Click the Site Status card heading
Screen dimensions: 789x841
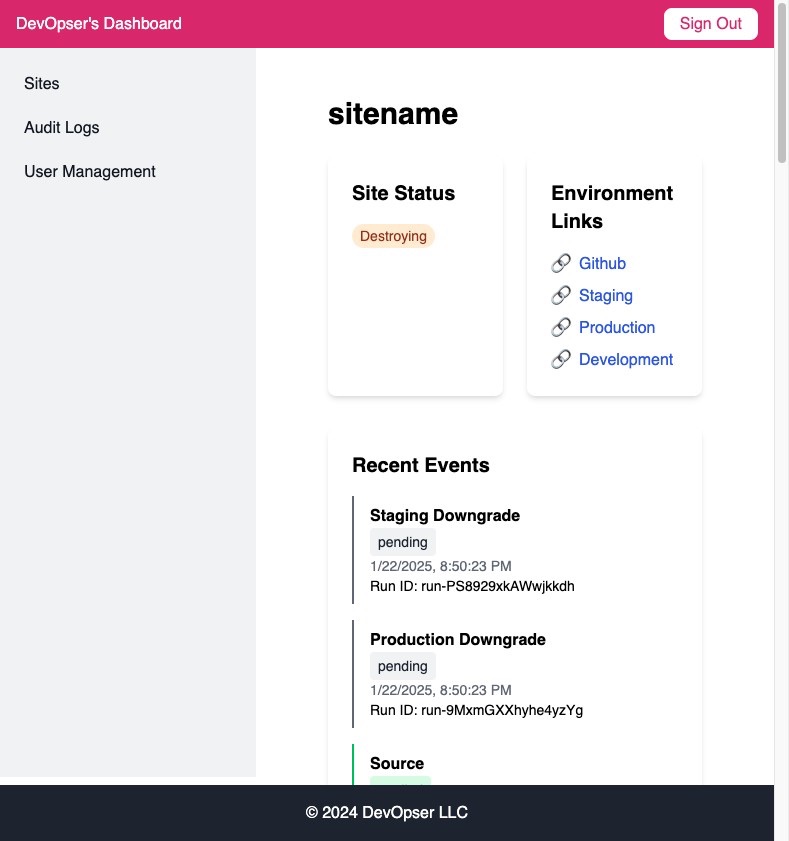pos(403,193)
